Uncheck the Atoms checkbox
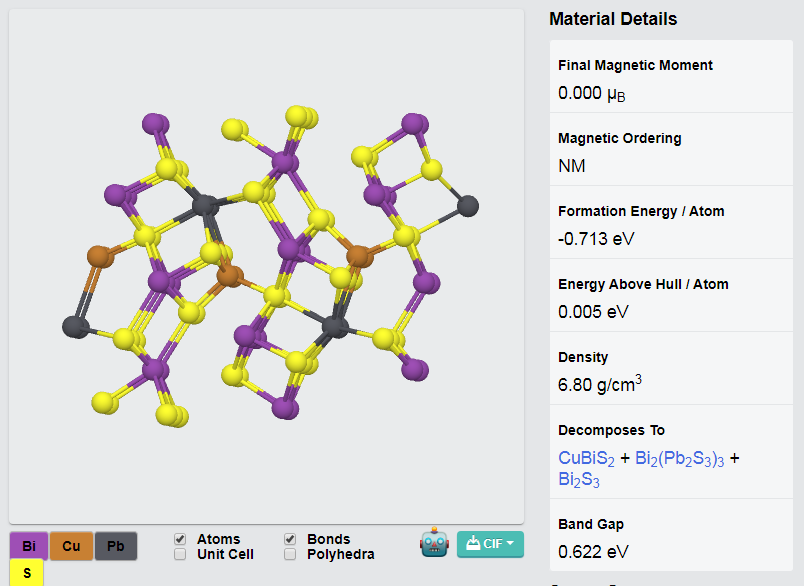This screenshot has height=586, width=804. point(180,539)
